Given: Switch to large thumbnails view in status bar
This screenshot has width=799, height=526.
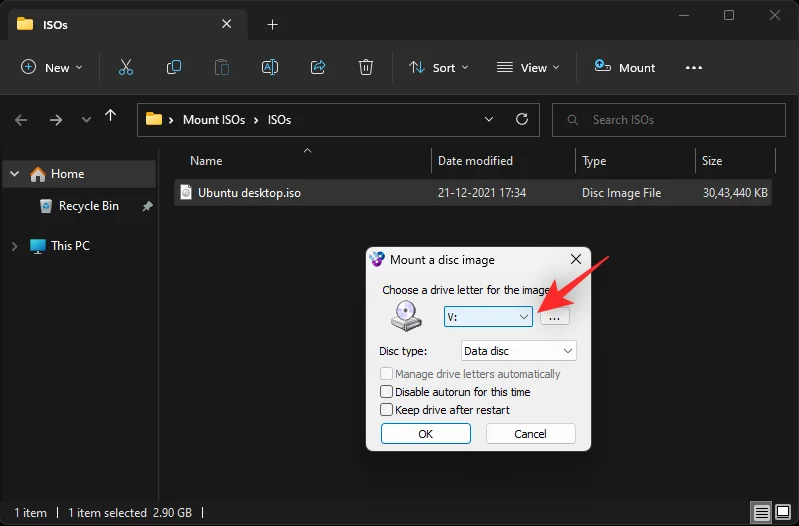Looking at the screenshot, I should (x=783, y=512).
